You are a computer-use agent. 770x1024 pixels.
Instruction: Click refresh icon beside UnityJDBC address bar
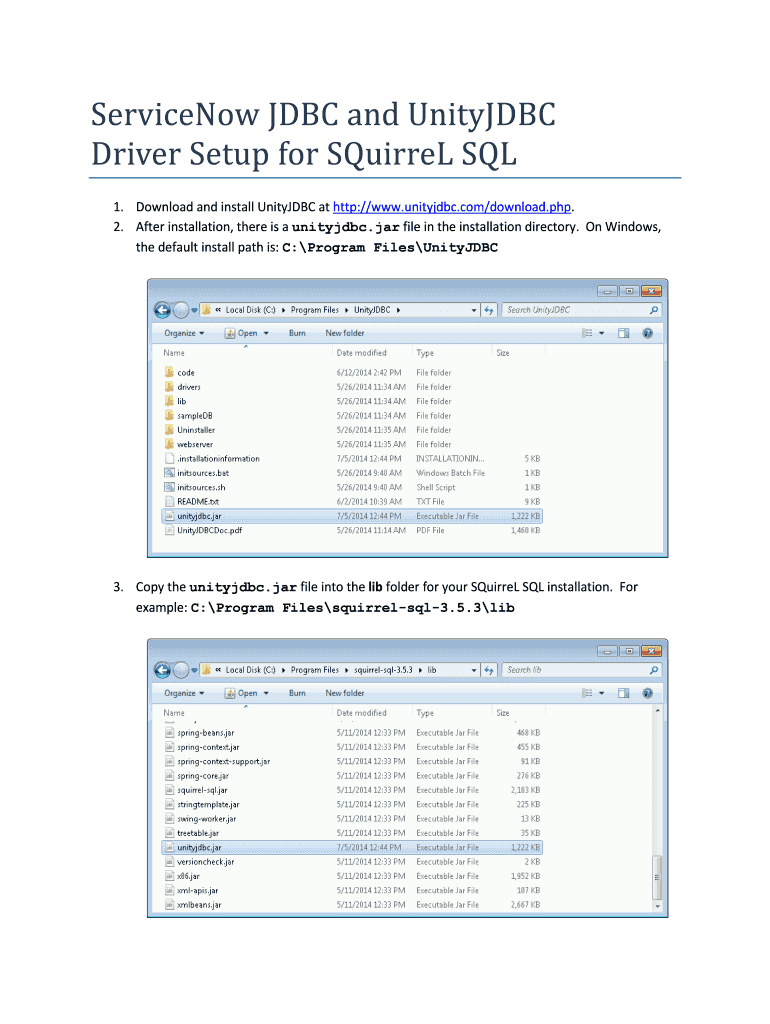[489, 310]
